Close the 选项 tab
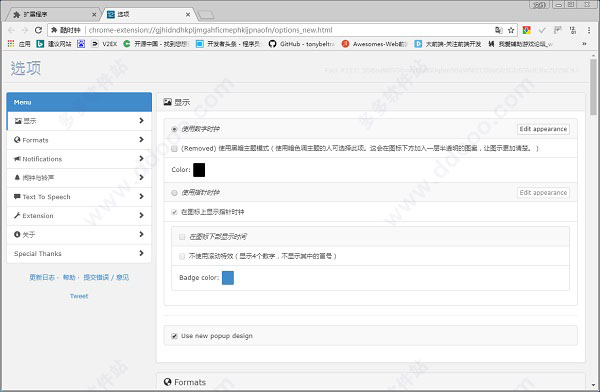 coord(188,15)
